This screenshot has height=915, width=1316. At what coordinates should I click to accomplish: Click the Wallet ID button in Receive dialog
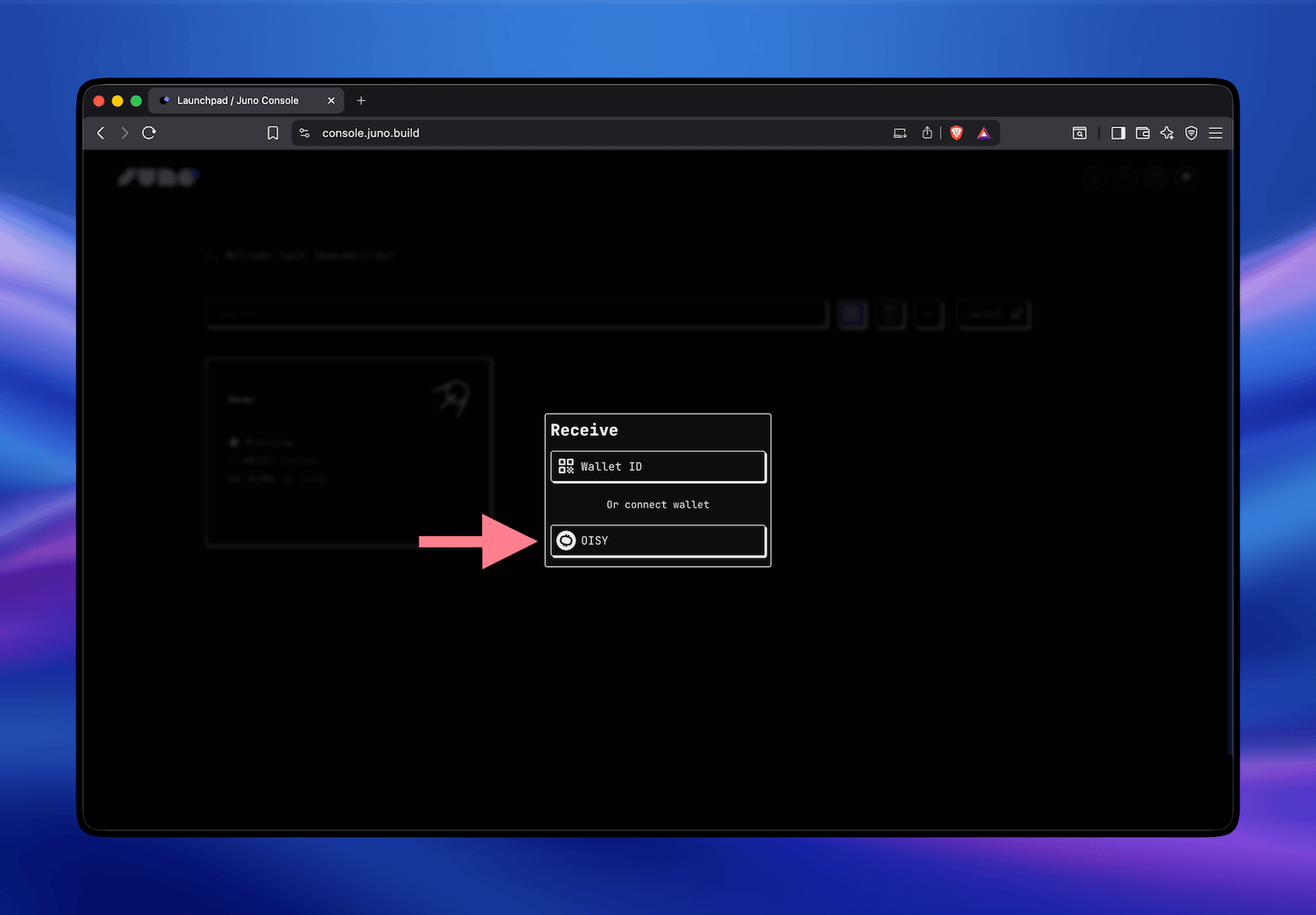657,466
